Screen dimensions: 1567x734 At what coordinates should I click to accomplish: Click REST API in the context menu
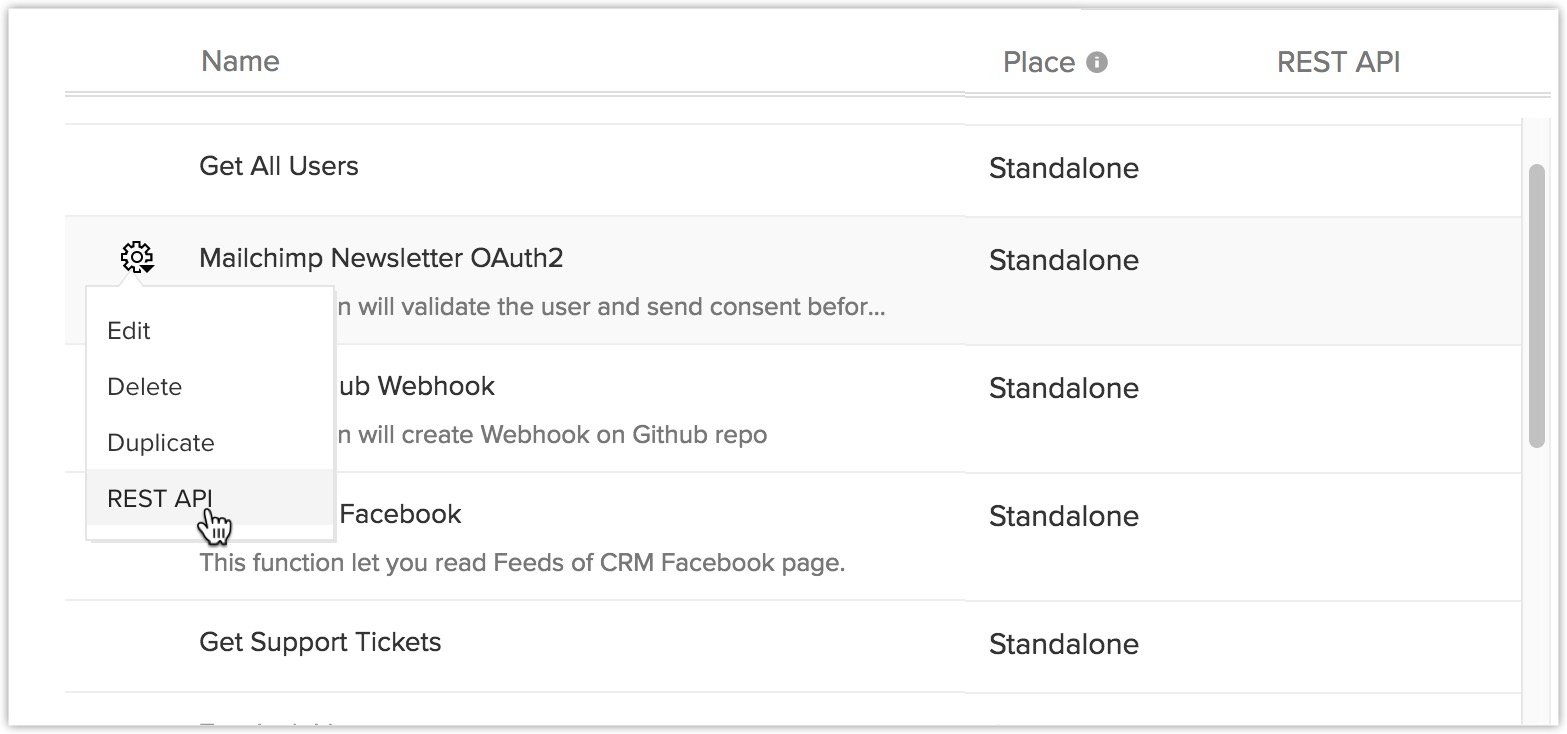(x=160, y=498)
